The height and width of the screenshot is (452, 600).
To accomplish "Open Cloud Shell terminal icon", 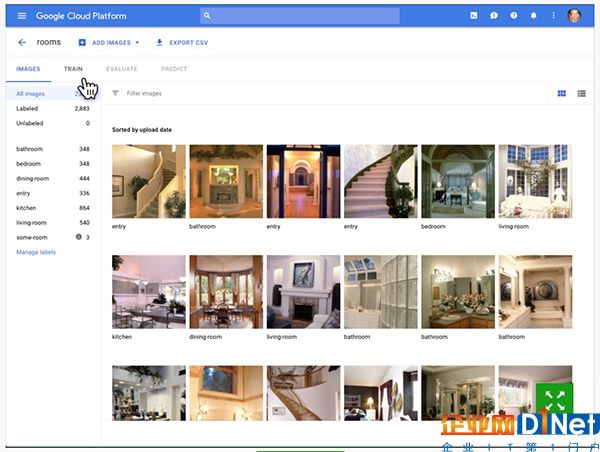I will pos(474,15).
